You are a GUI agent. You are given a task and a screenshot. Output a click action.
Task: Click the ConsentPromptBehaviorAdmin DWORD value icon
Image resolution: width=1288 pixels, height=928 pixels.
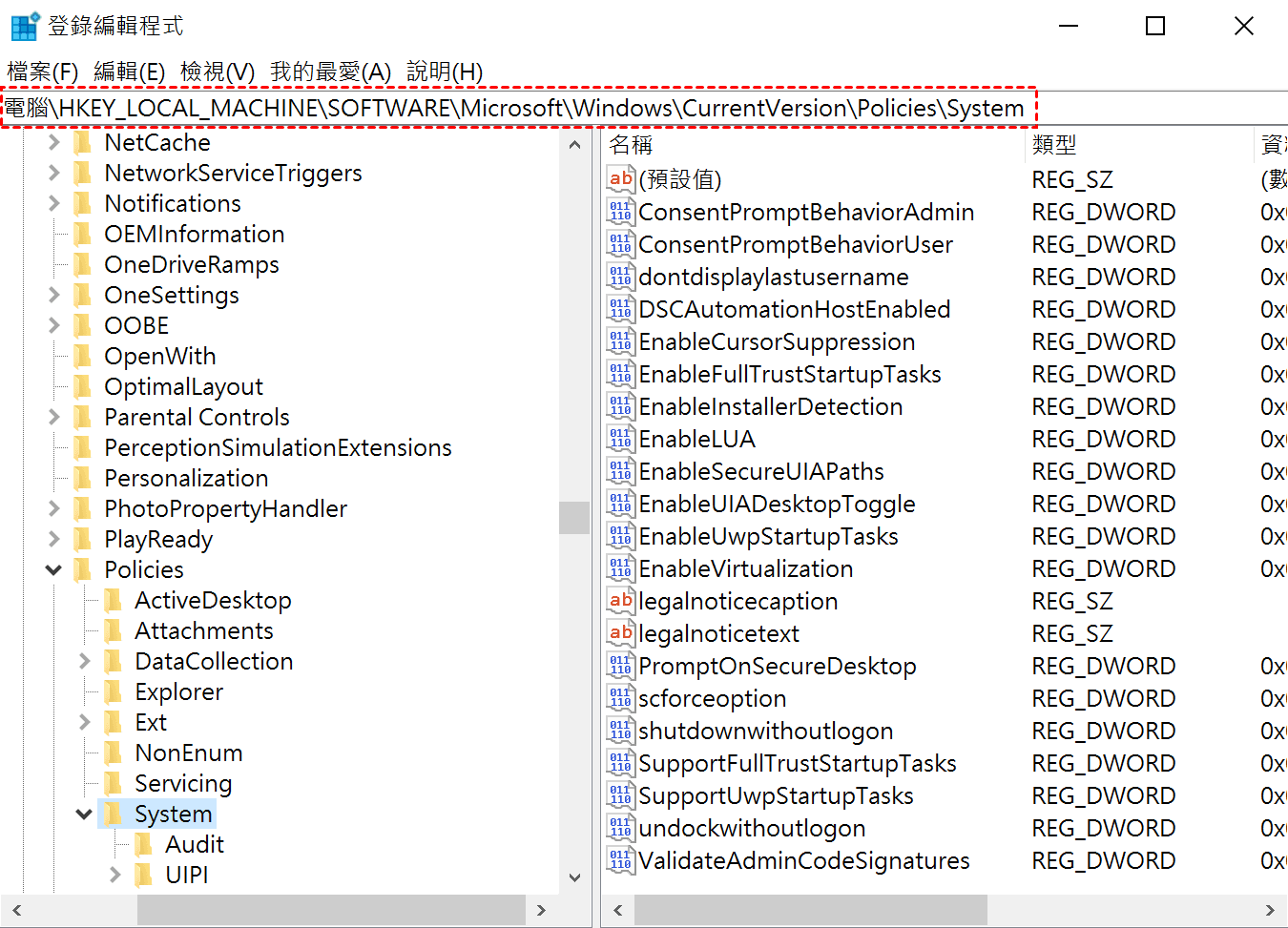(x=620, y=212)
